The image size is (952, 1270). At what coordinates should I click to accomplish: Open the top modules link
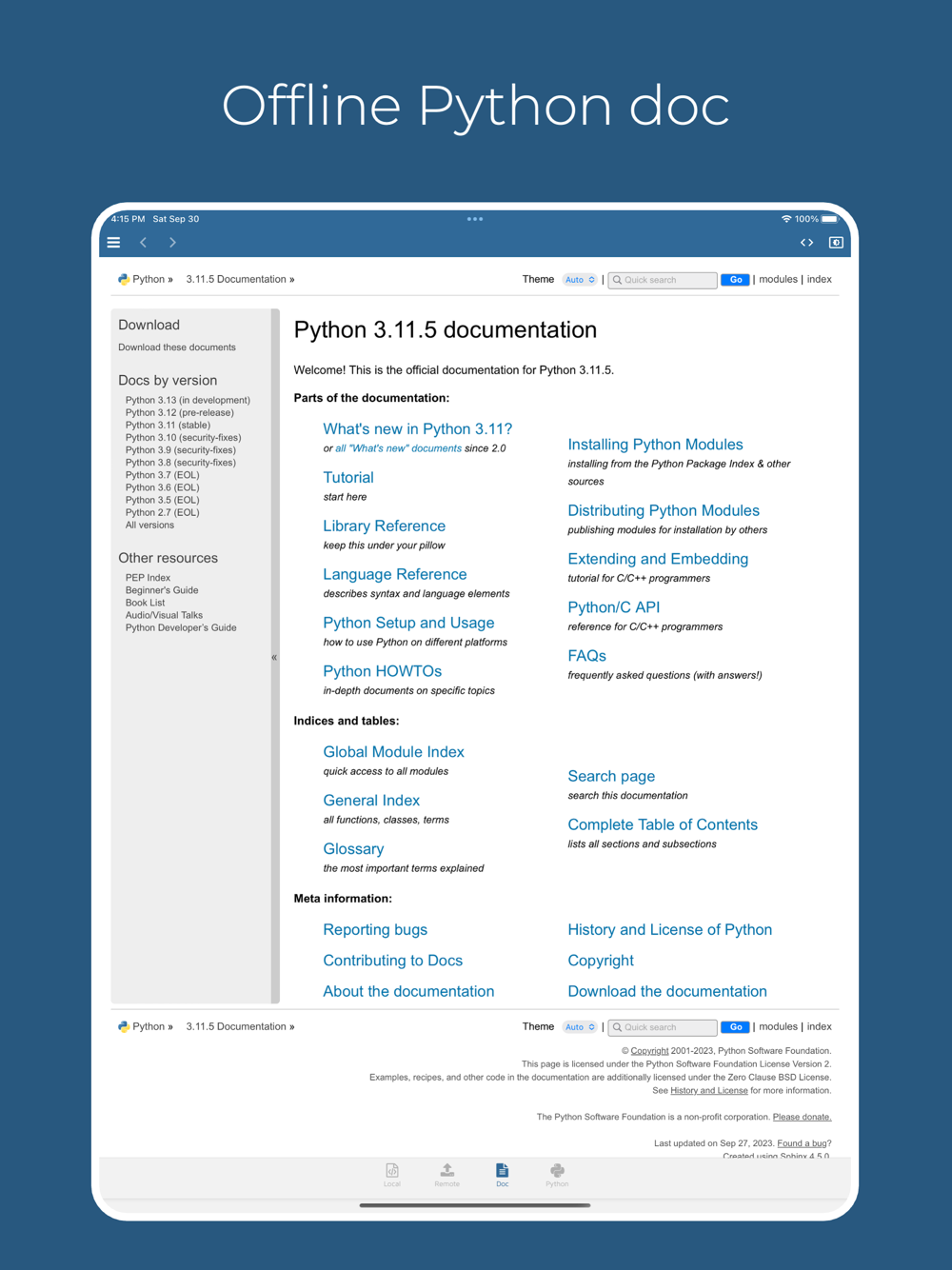[778, 279]
